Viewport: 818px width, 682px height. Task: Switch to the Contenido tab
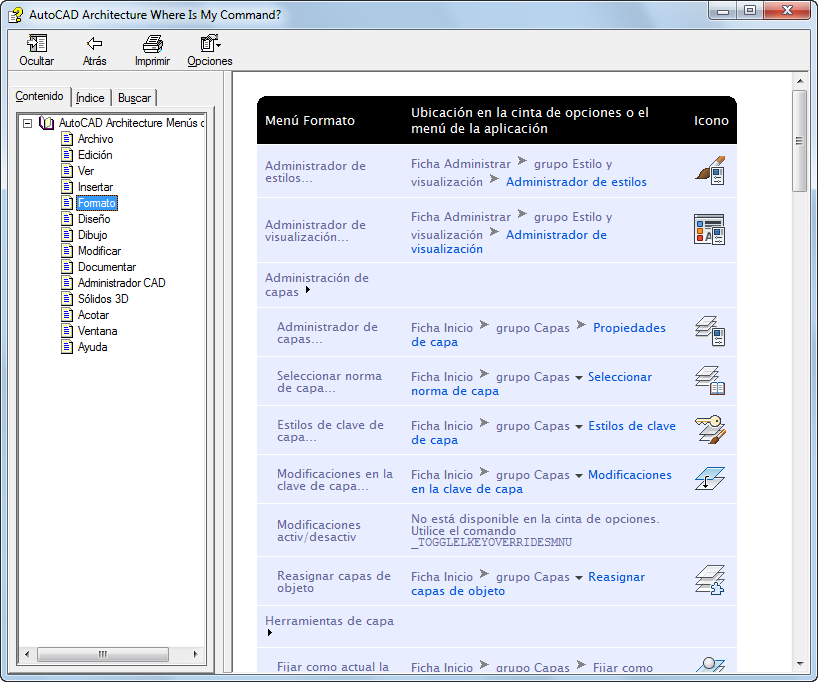click(40, 97)
